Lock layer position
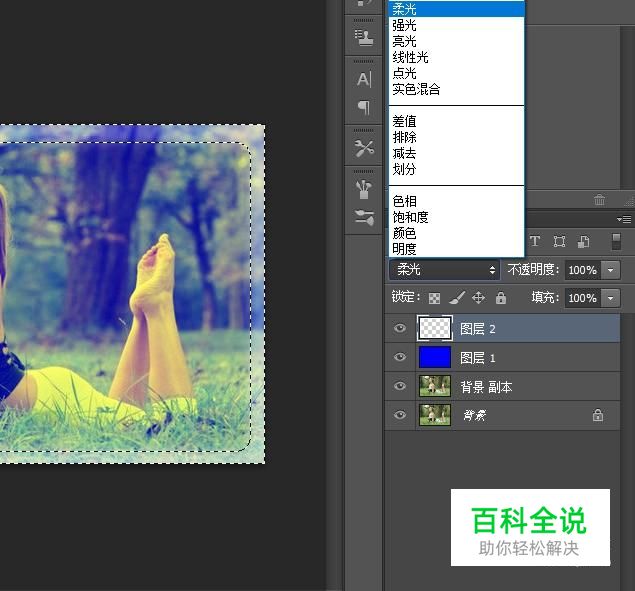The image size is (635, 591). click(478, 298)
